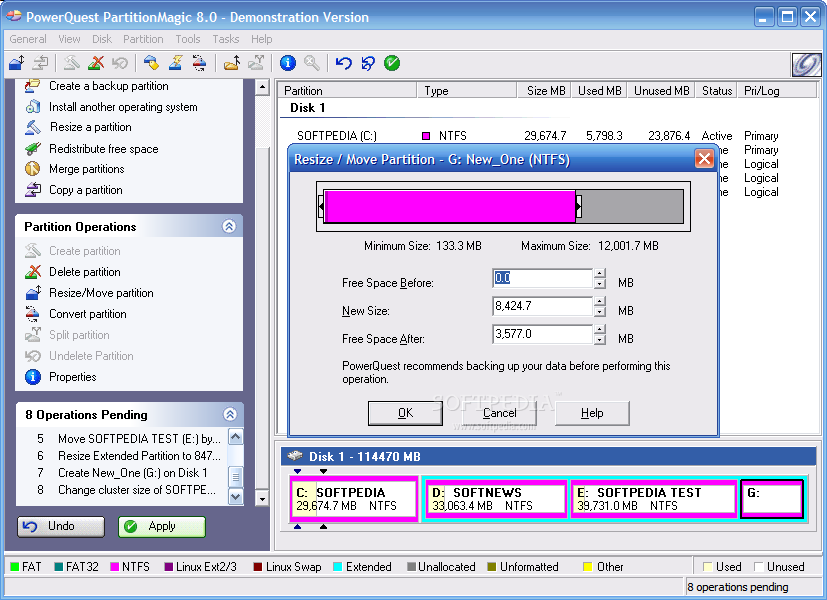
Task: Click the Free Space After input field
Action: (x=542, y=334)
